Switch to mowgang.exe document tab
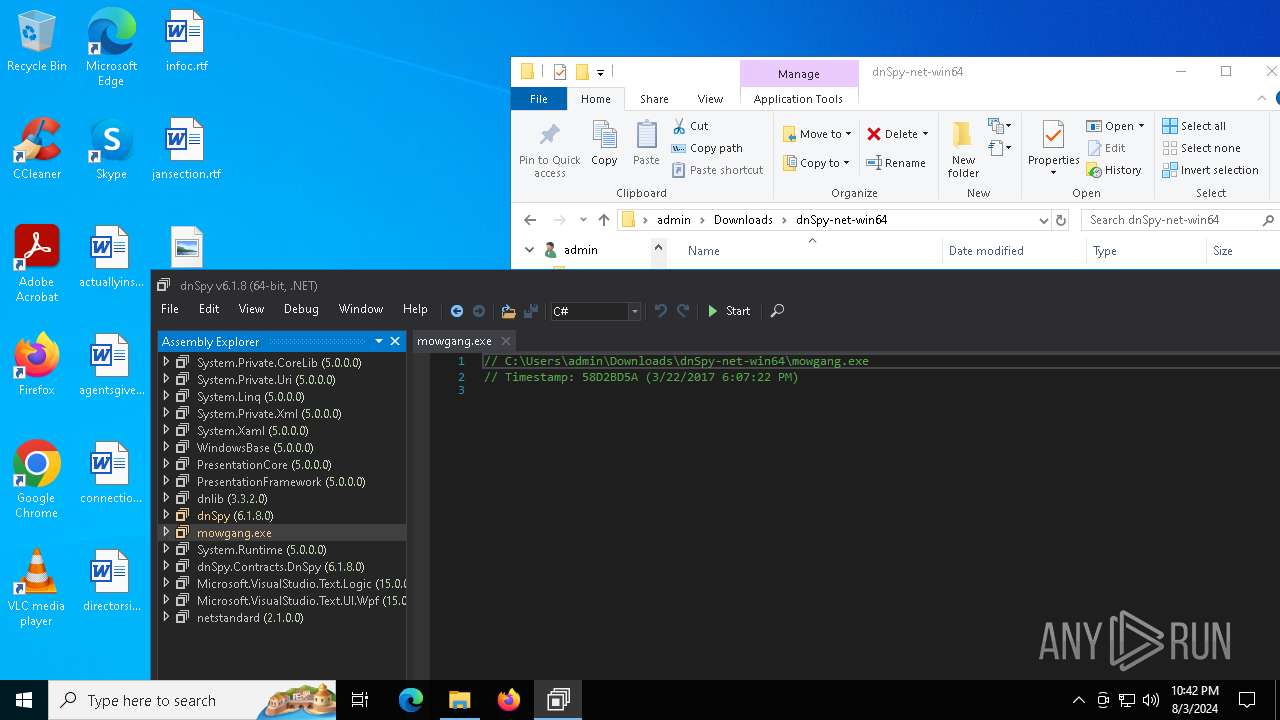This screenshot has height=720, width=1280. click(454, 341)
